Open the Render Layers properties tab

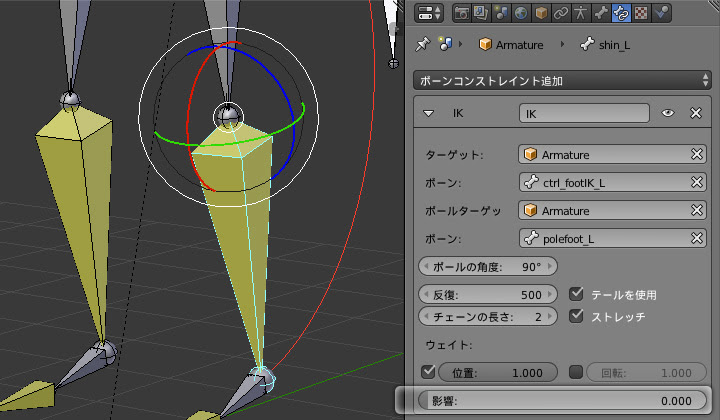tap(480, 13)
